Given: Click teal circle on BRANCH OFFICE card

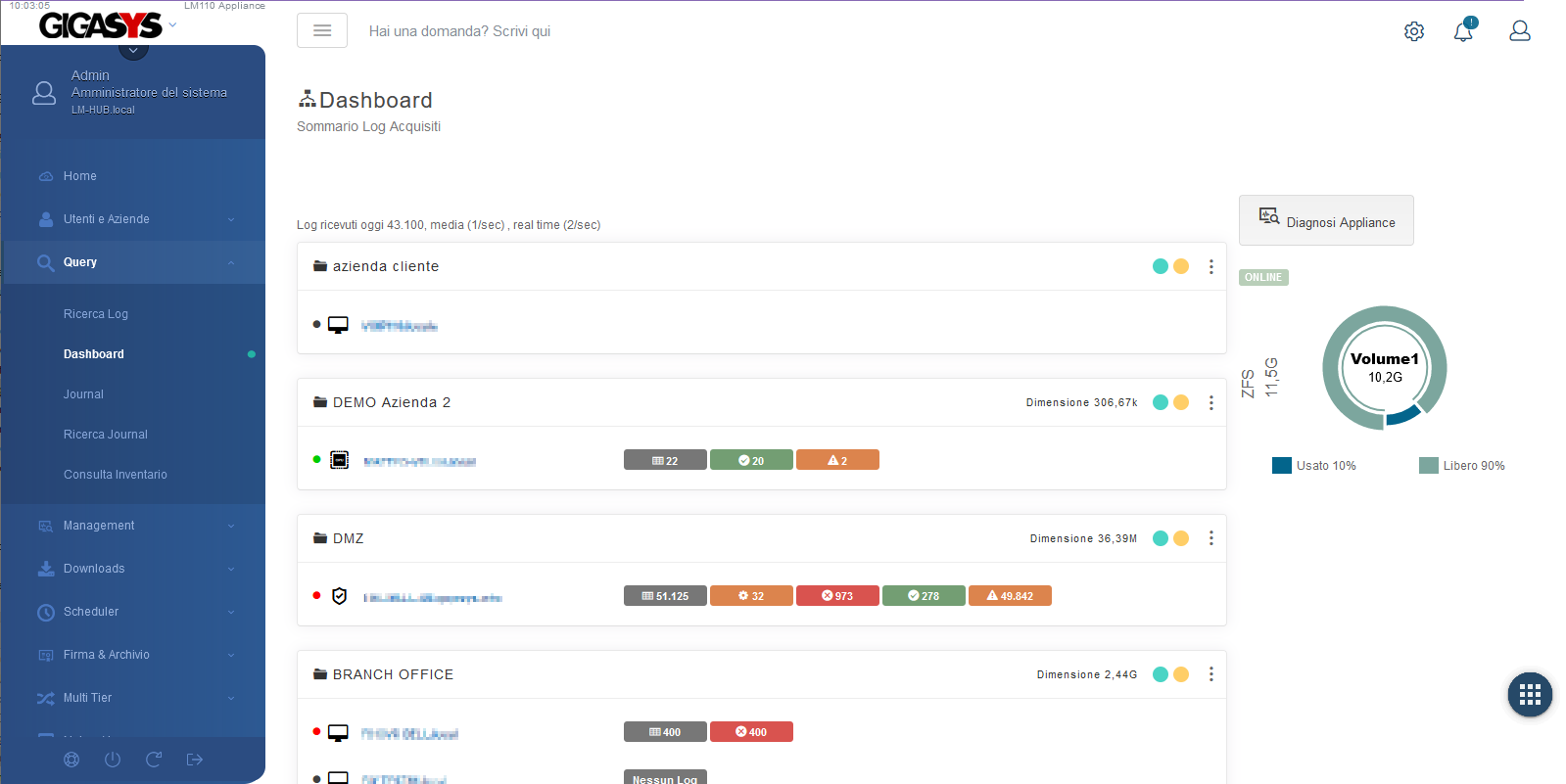Looking at the screenshot, I should (1161, 674).
